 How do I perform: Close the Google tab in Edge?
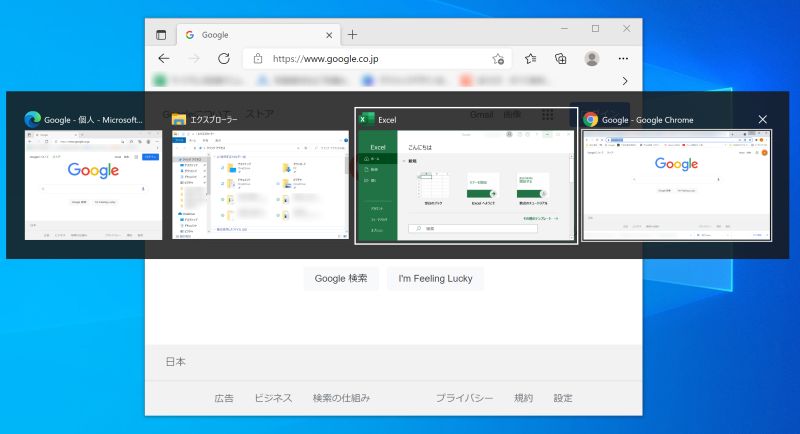[x=329, y=35]
